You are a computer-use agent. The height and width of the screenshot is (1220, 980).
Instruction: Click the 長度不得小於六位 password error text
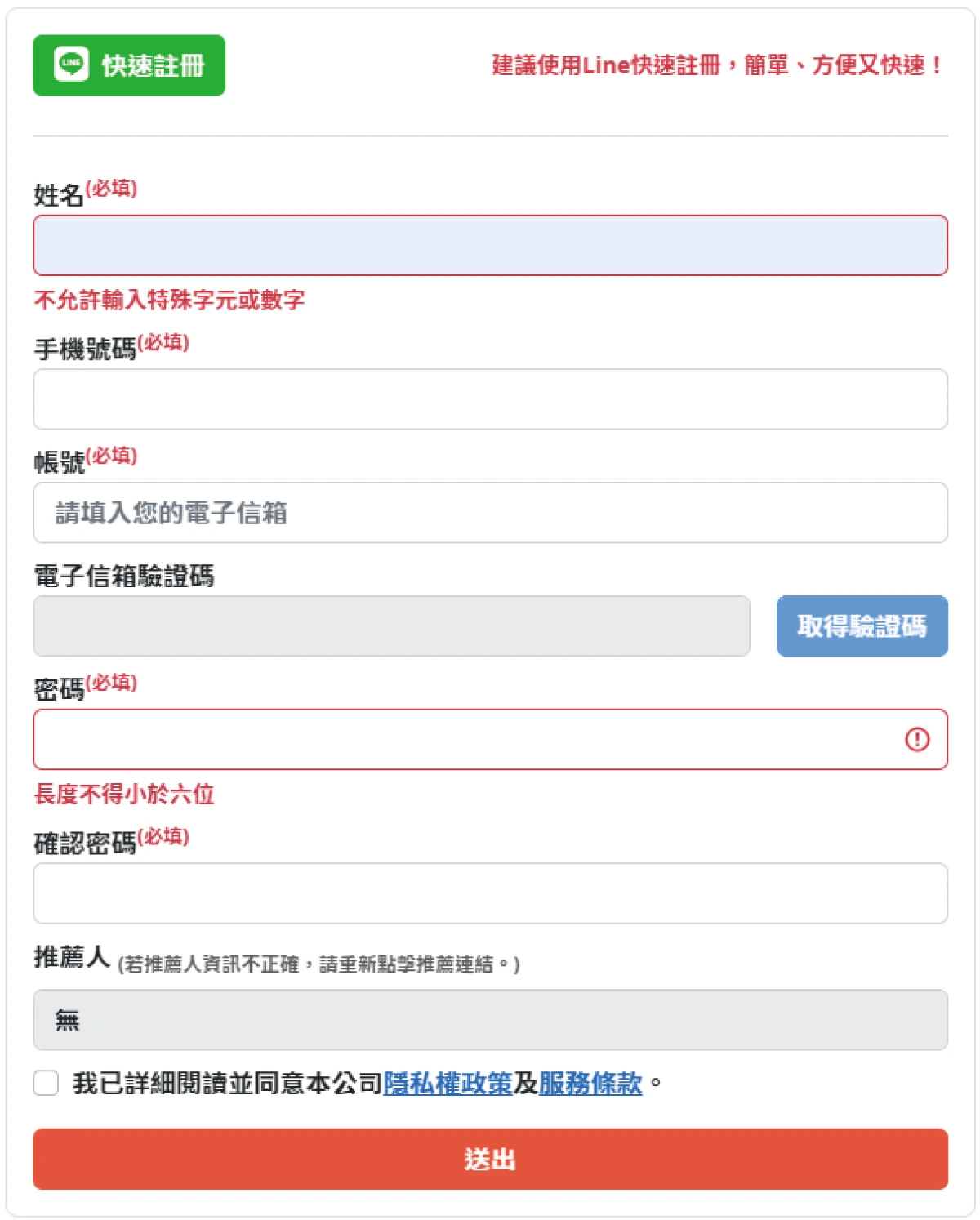click(124, 795)
